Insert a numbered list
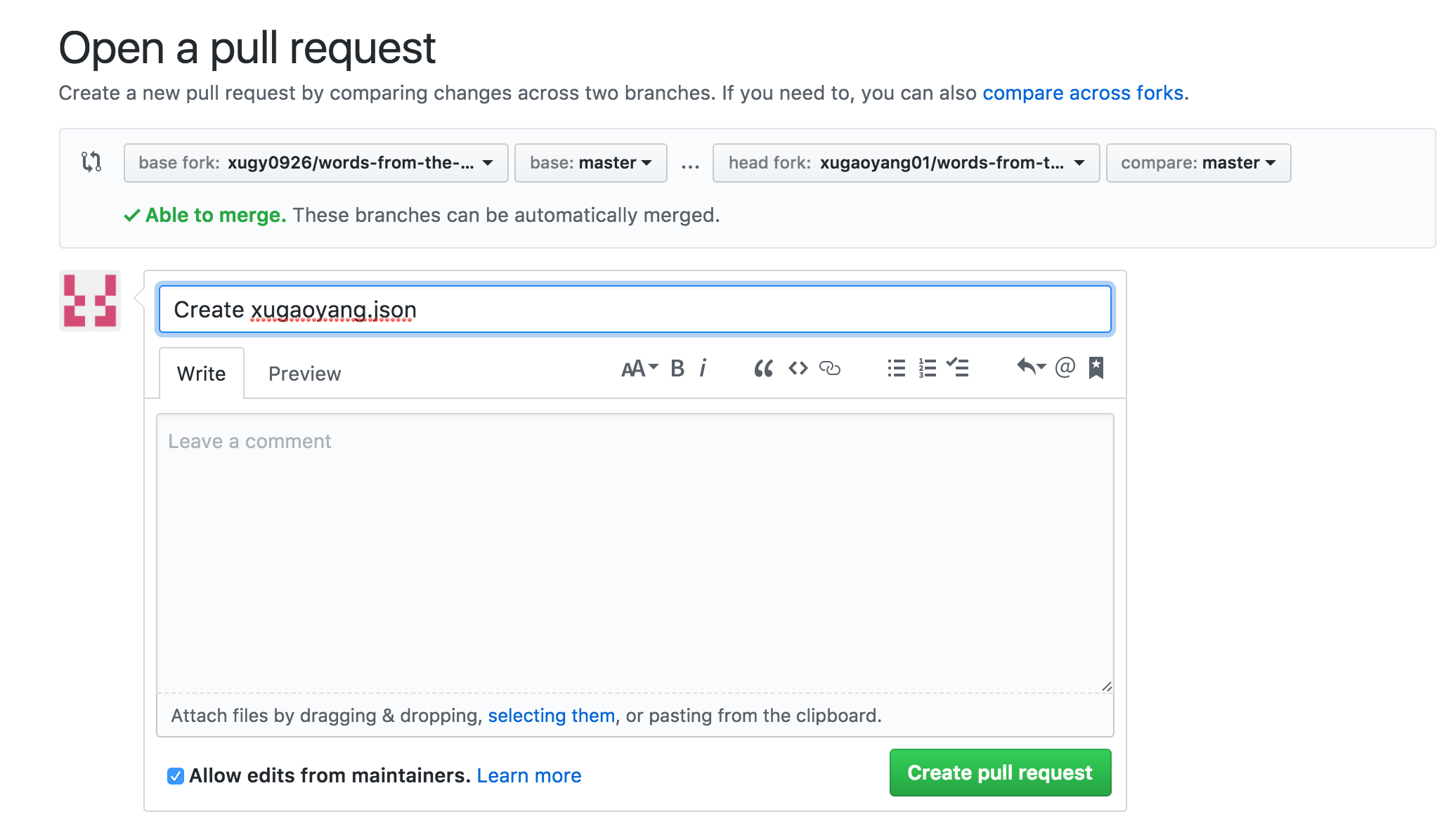This screenshot has width=1449, height=840. (927, 369)
